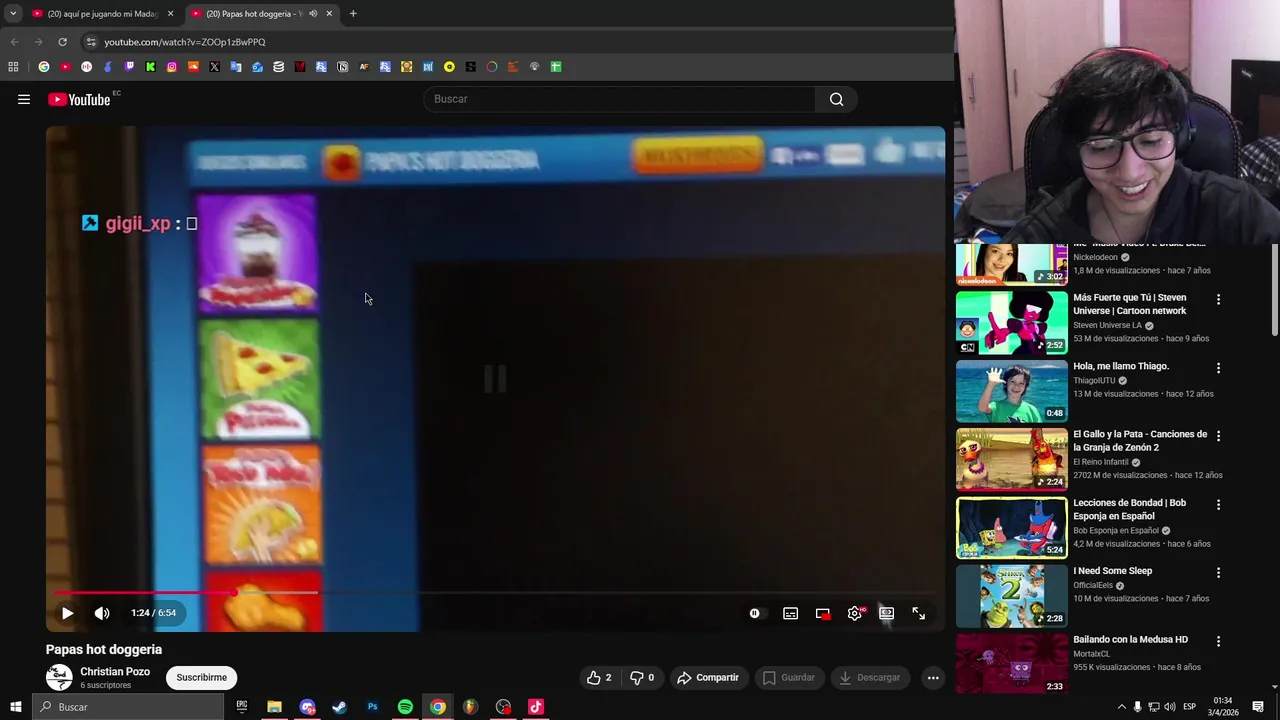
Task: Open Bailando con la Medusa HD title
Action: click(1130, 639)
